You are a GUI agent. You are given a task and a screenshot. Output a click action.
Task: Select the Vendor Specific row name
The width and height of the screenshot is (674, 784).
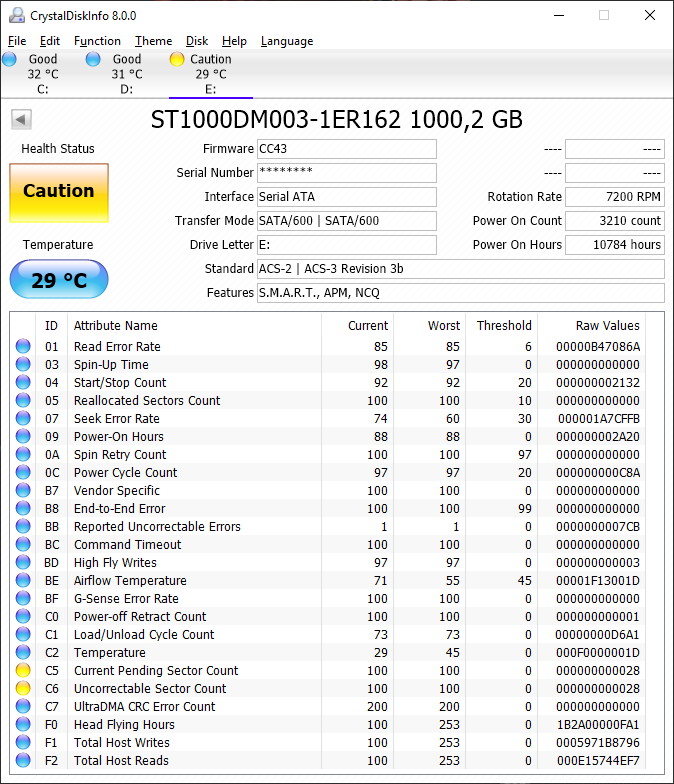(x=117, y=490)
